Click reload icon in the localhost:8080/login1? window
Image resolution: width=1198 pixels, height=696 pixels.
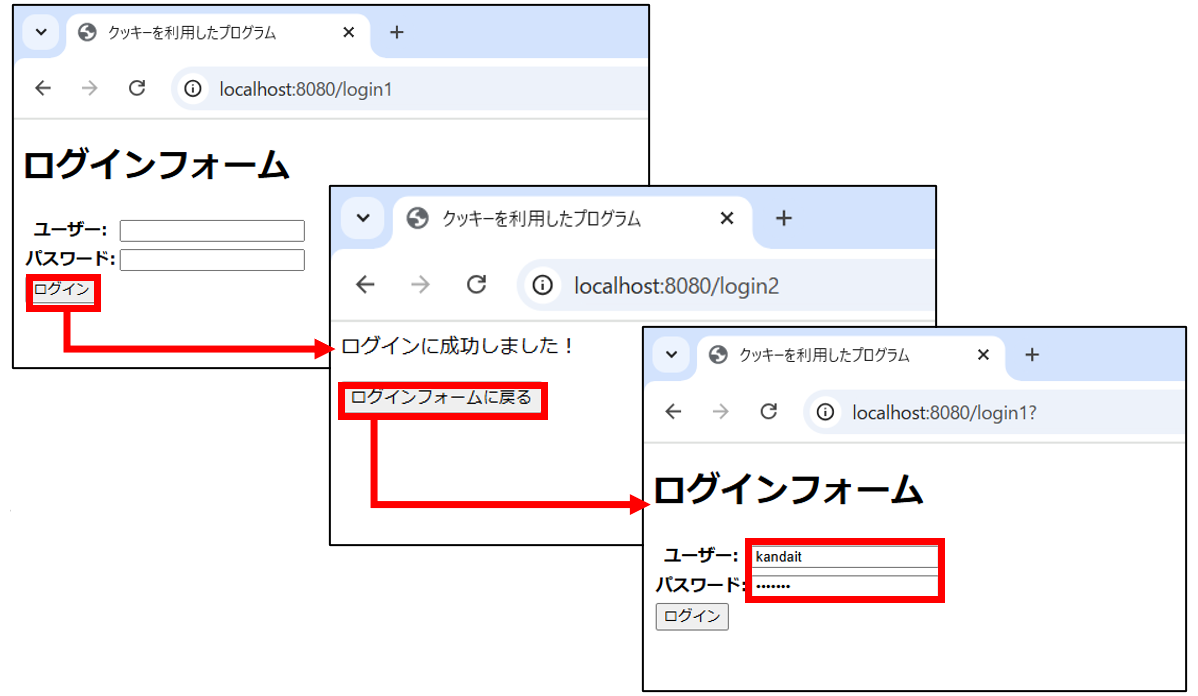click(x=768, y=412)
